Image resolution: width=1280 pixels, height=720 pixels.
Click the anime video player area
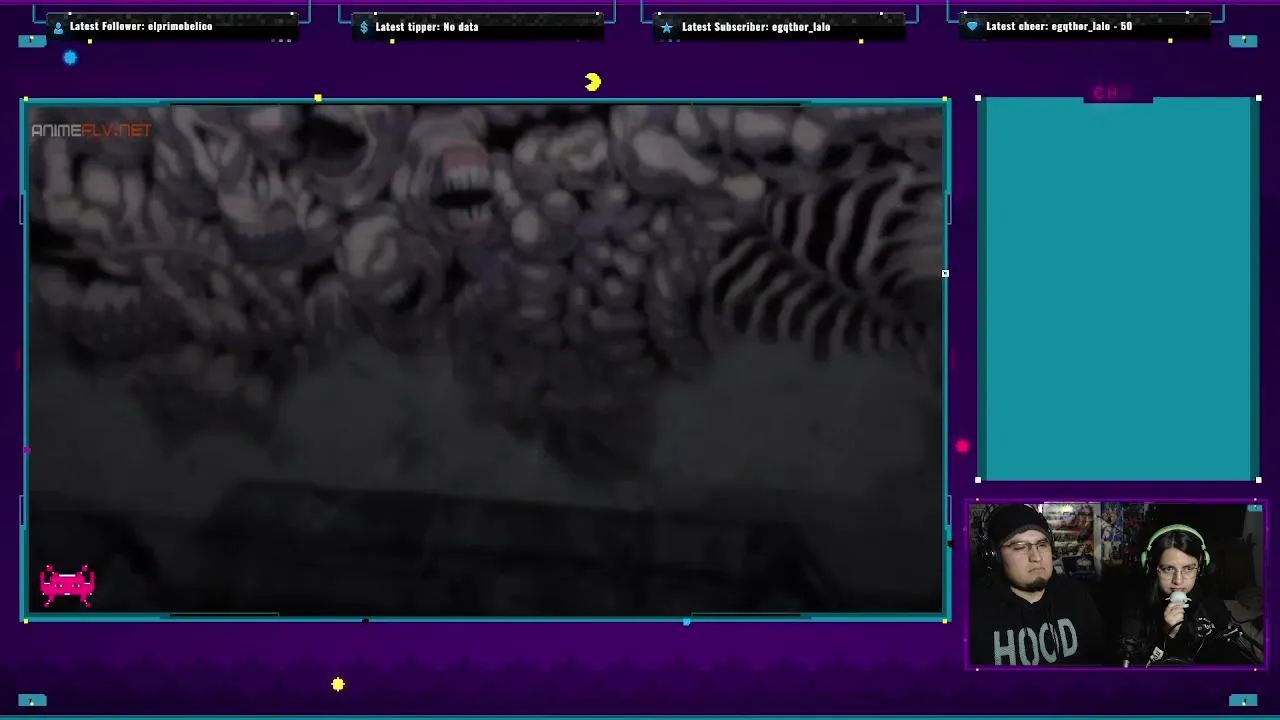coord(484,360)
